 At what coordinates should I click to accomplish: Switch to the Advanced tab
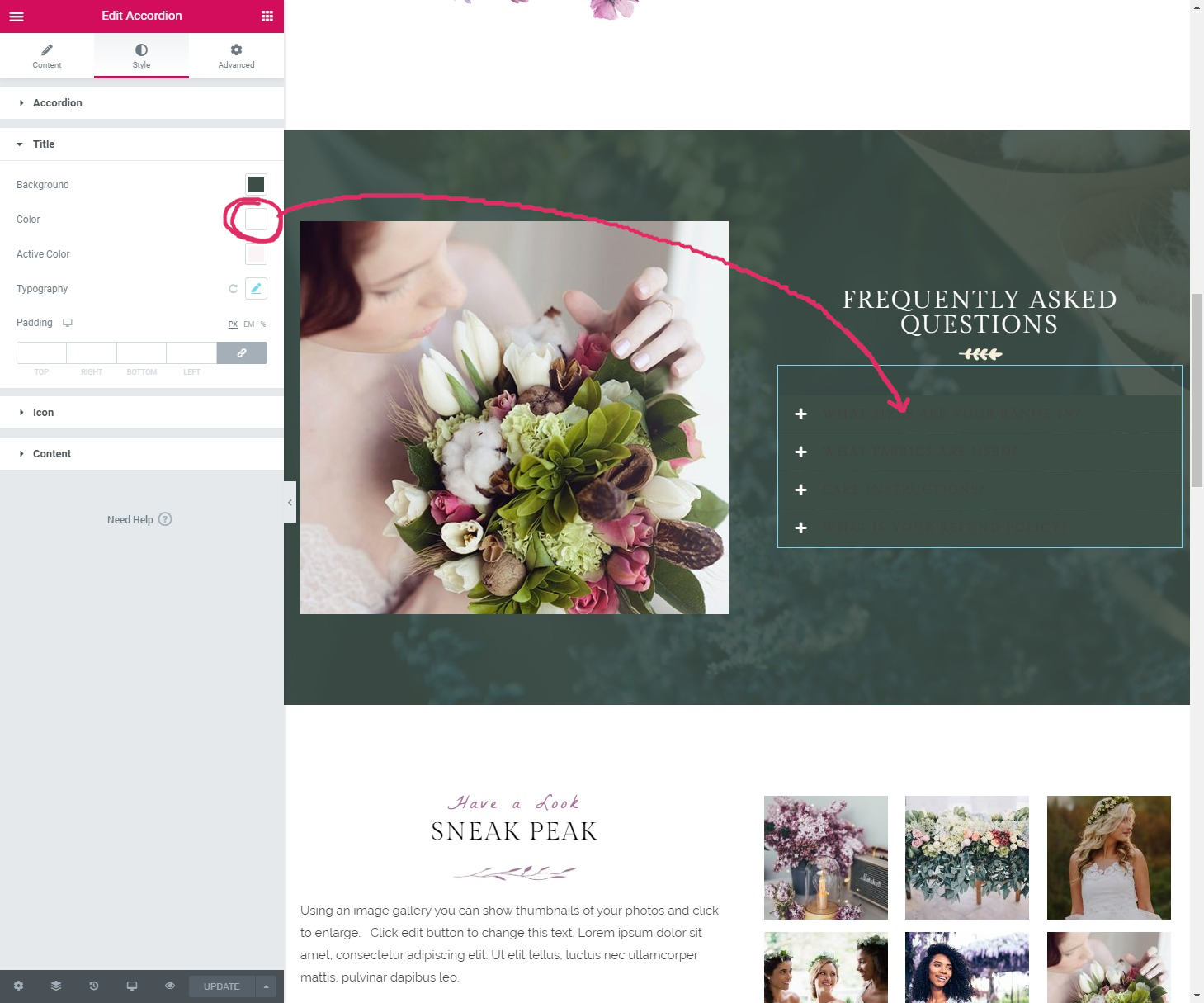(236, 56)
